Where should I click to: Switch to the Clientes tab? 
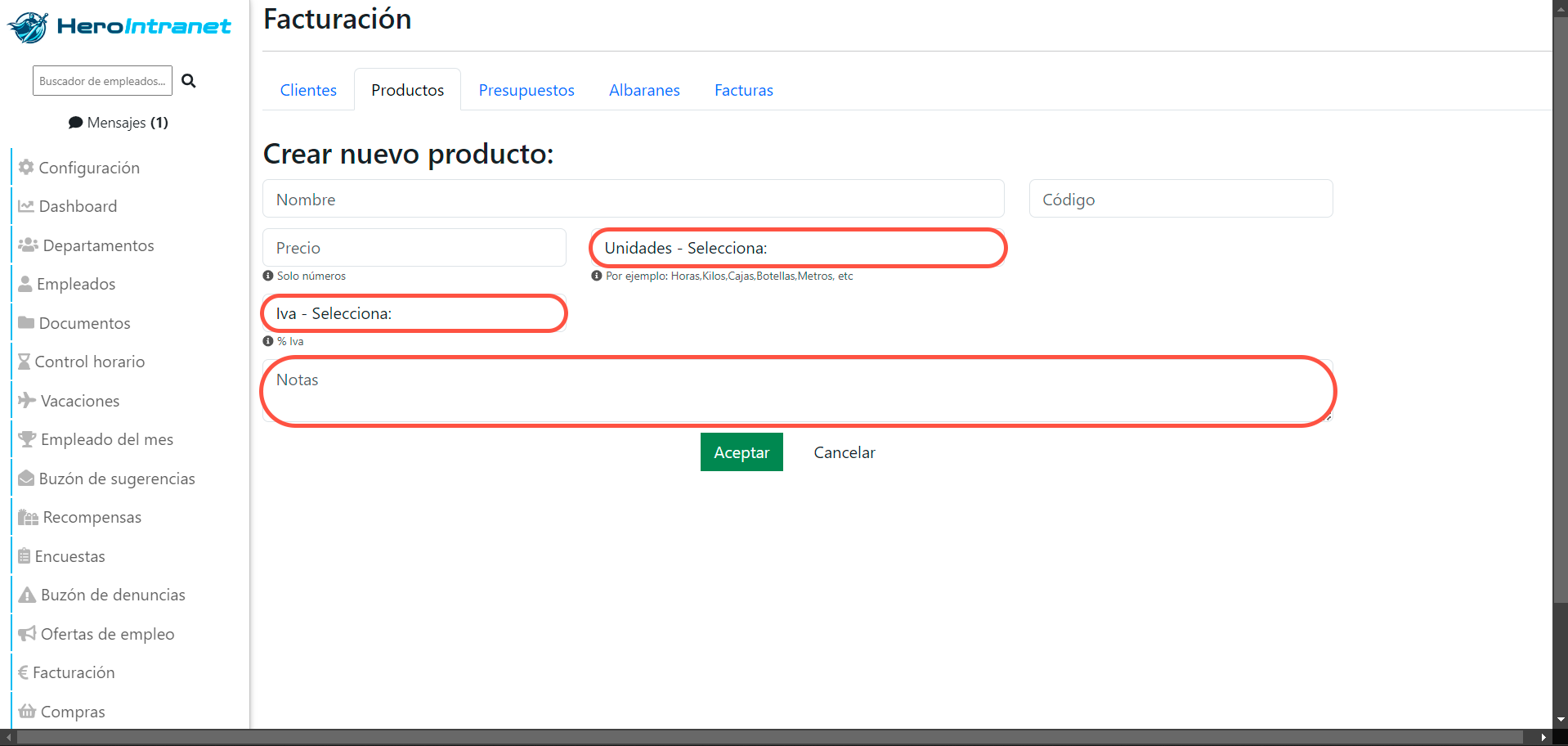point(308,90)
